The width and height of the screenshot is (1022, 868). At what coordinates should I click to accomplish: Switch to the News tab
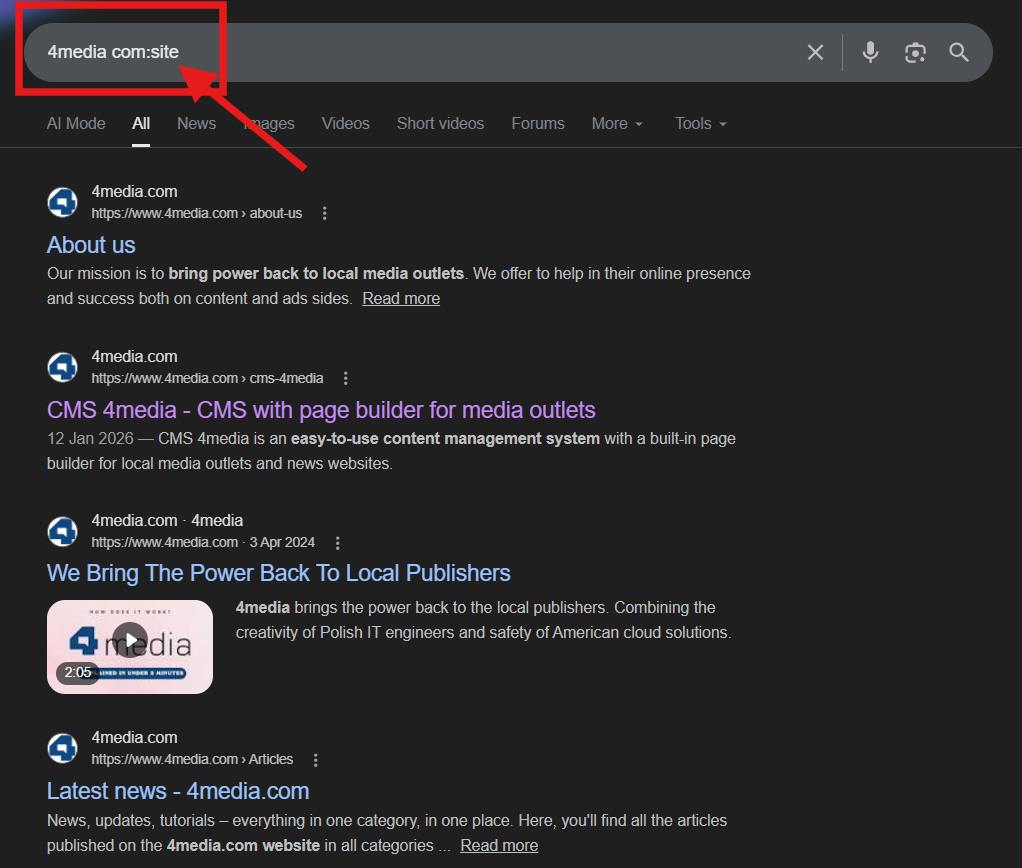pos(196,123)
